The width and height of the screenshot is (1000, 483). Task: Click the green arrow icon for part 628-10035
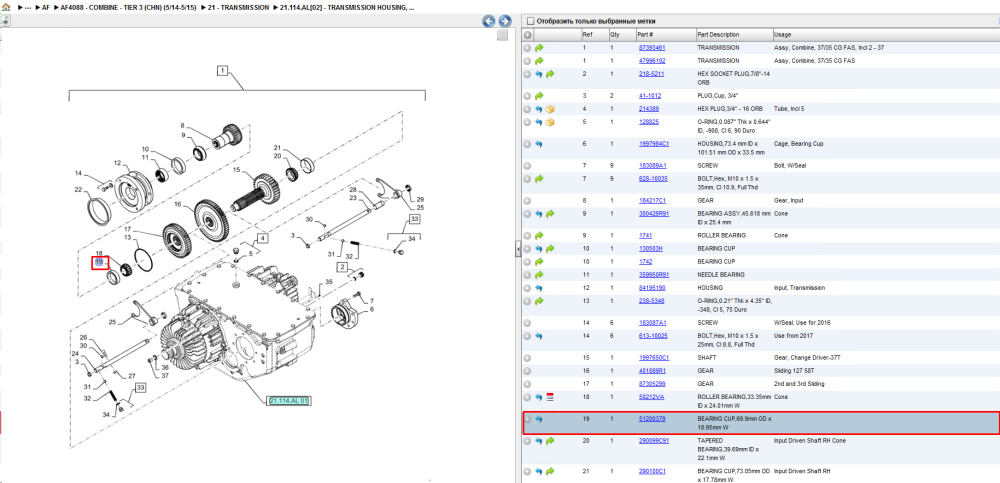(x=539, y=179)
